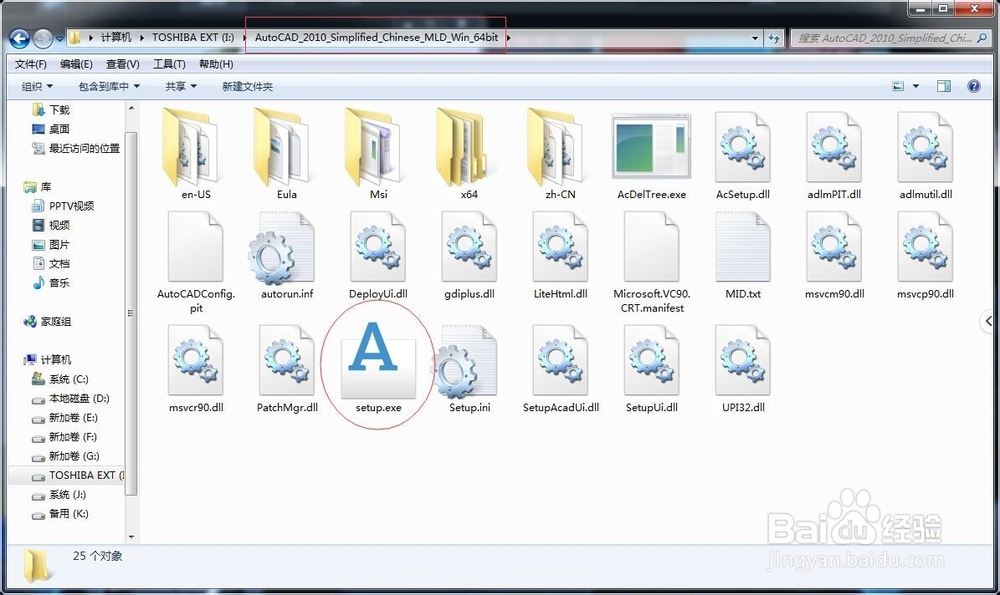Image resolution: width=1000 pixels, height=595 pixels.
Task: Select the UPI32.dll file
Action: point(742,369)
